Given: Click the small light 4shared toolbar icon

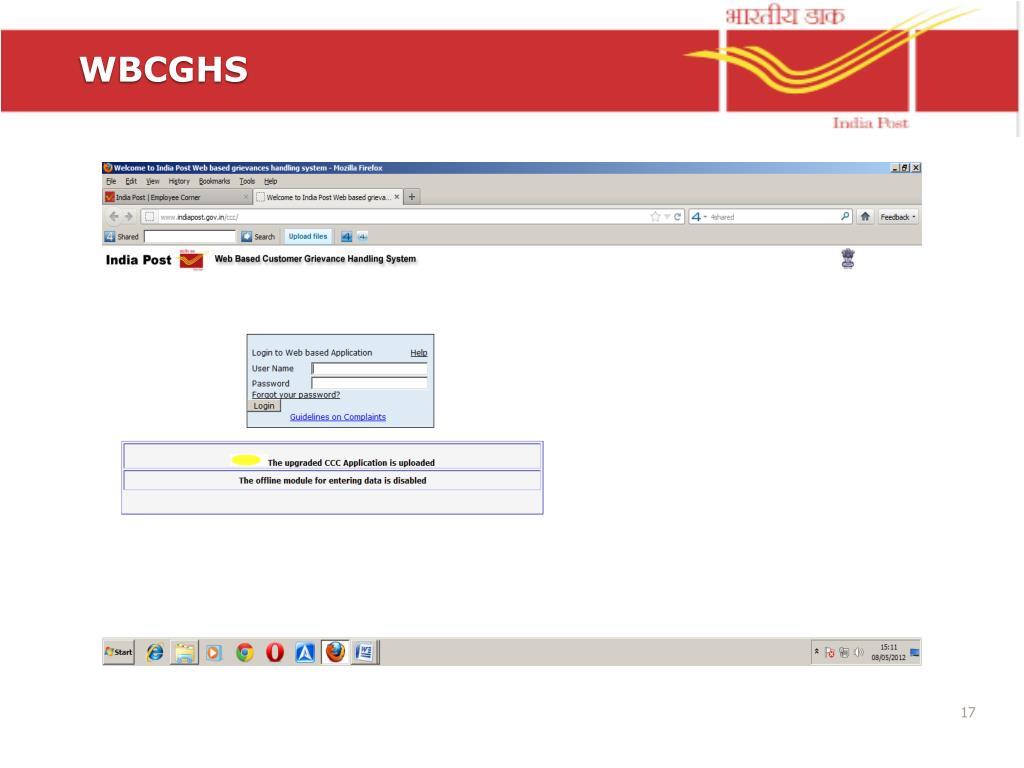Looking at the screenshot, I should point(362,236).
